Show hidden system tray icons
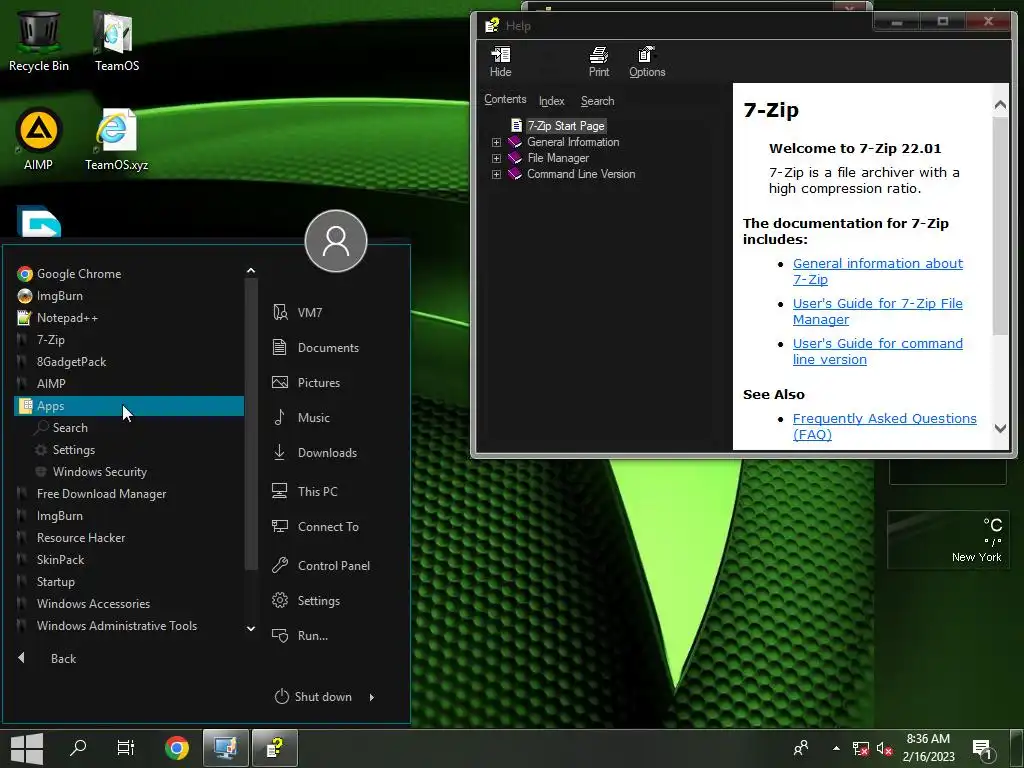1024x768 pixels. [x=837, y=748]
